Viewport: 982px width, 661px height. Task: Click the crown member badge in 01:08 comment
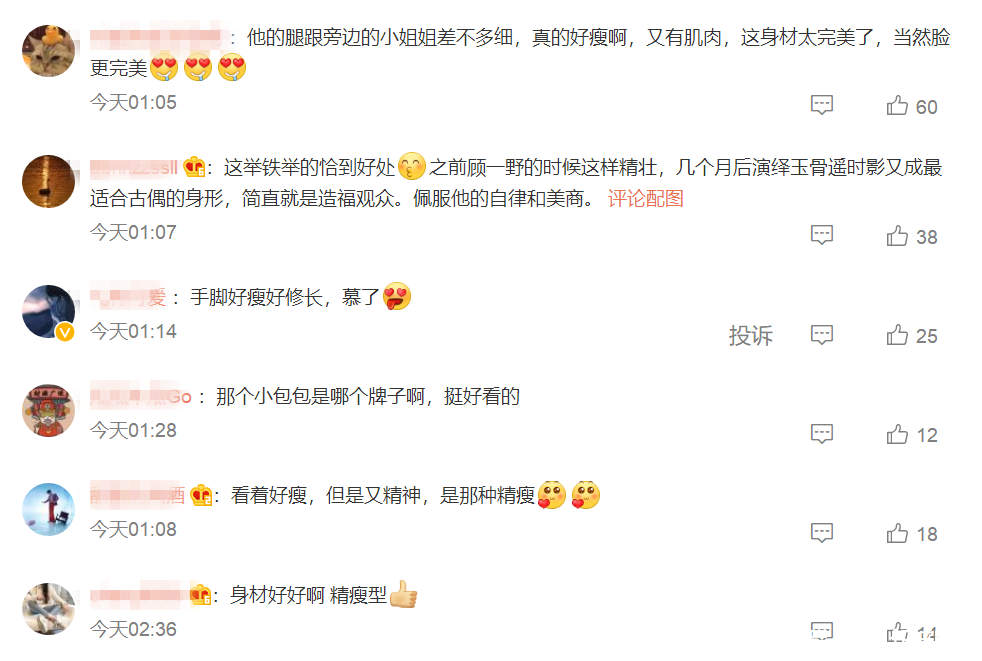click(x=202, y=496)
